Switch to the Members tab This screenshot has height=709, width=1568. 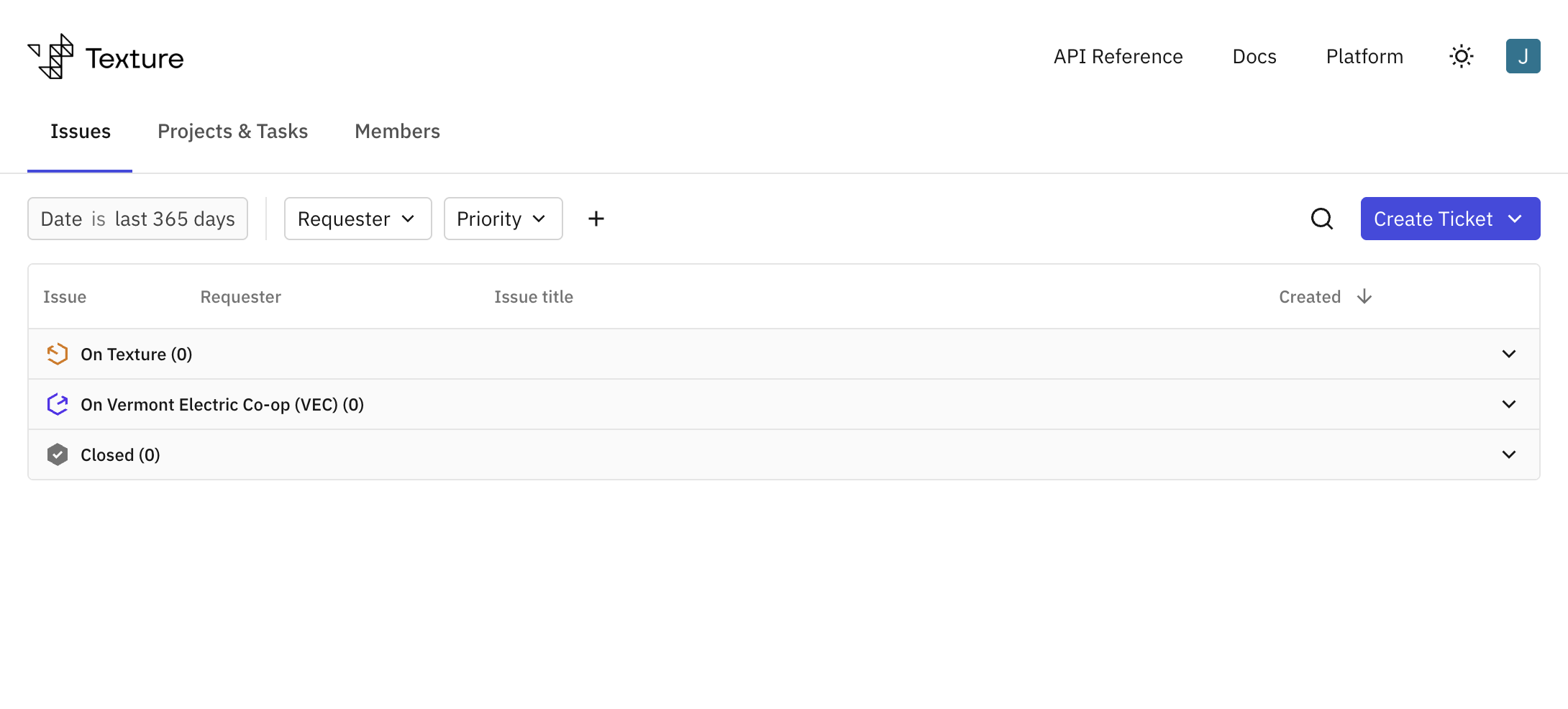tap(397, 131)
